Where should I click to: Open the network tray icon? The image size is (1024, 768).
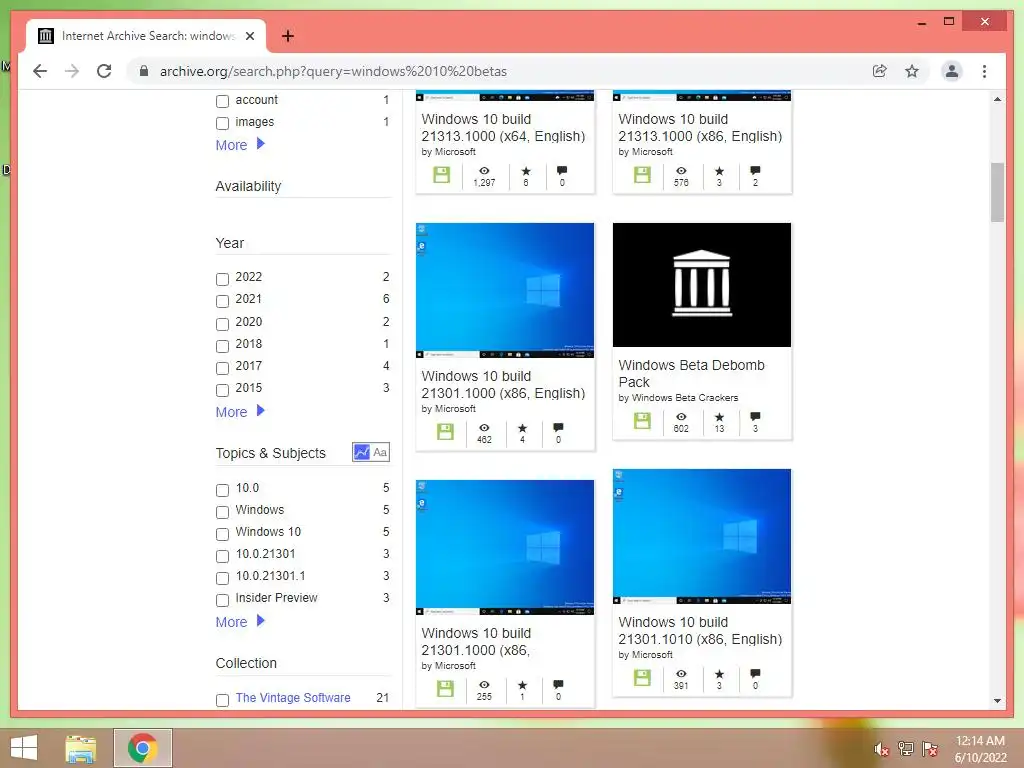[x=905, y=749]
